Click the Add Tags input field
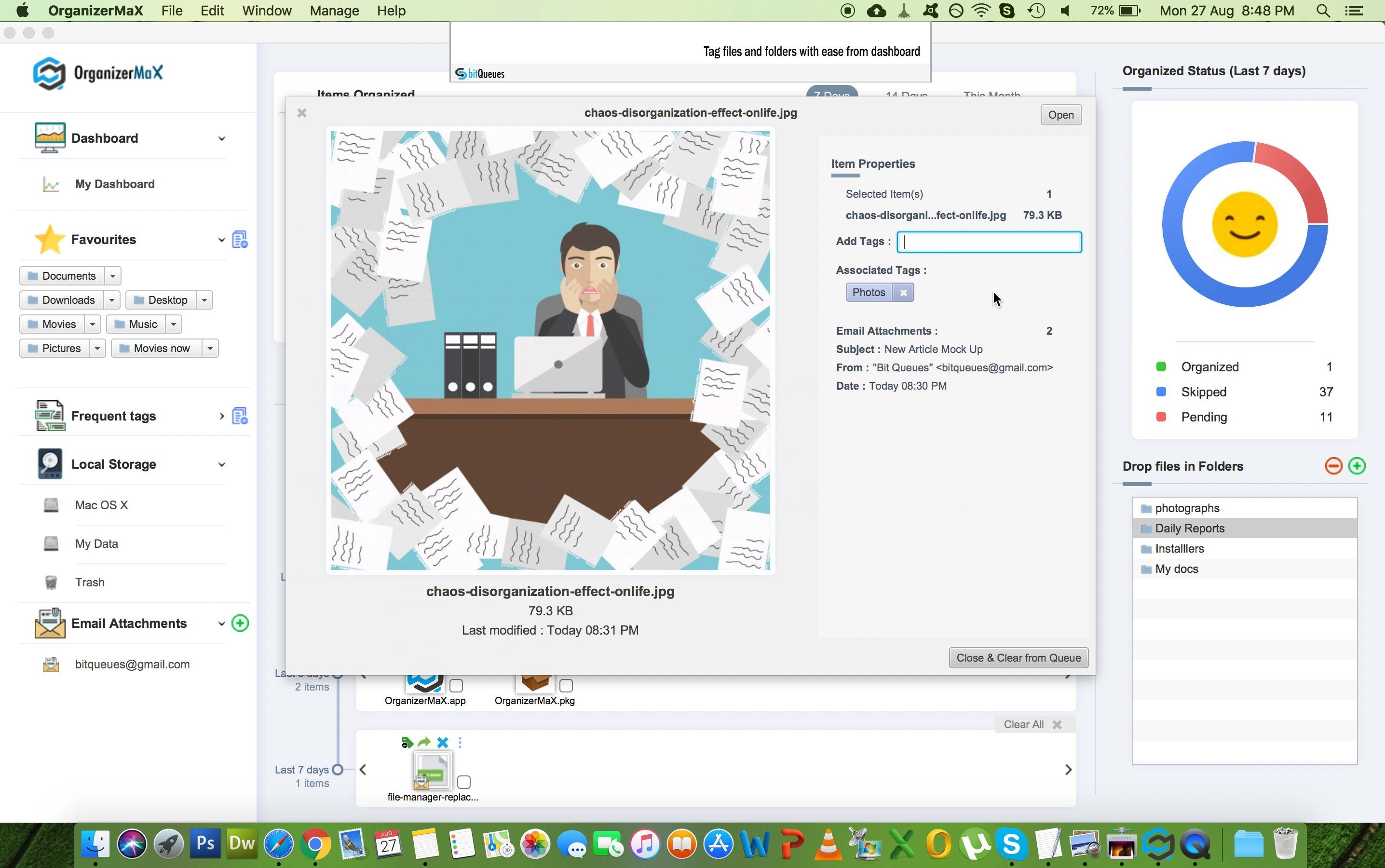Image resolution: width=1385 pixels, height=868 pixels. (x=989, y=242)
